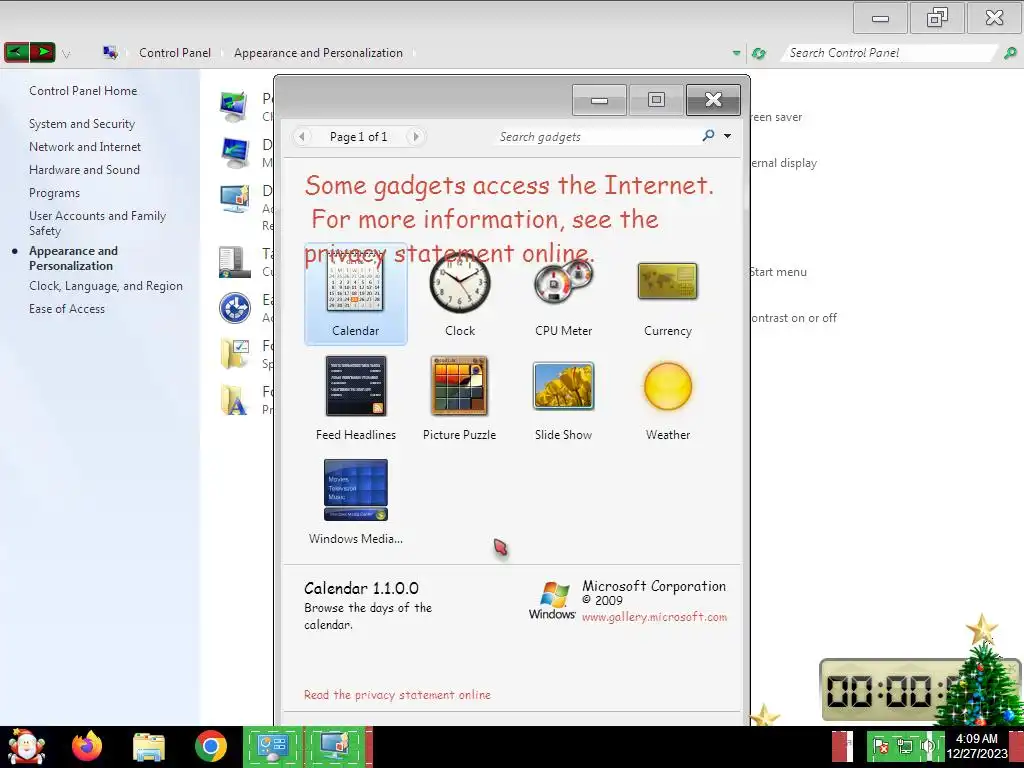Click Taskbar and Start Menu icon
Screen dimensions: 1024x768
234,262
